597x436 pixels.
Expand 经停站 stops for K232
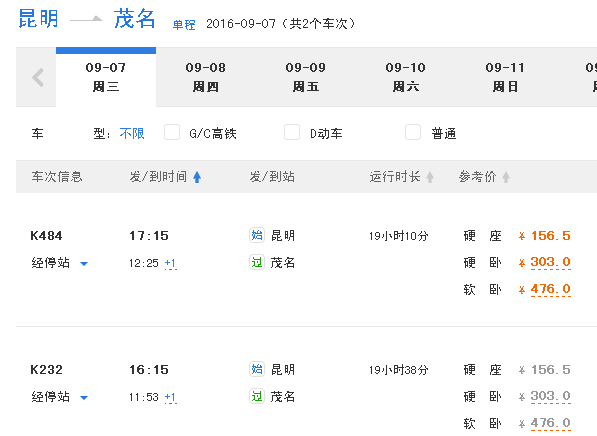coord(60,397)
